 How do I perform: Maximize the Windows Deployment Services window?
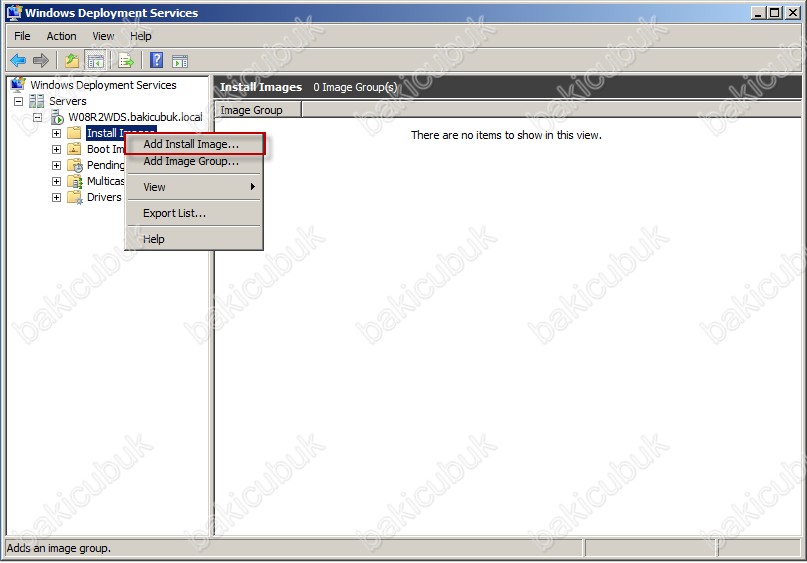point(774,13)
